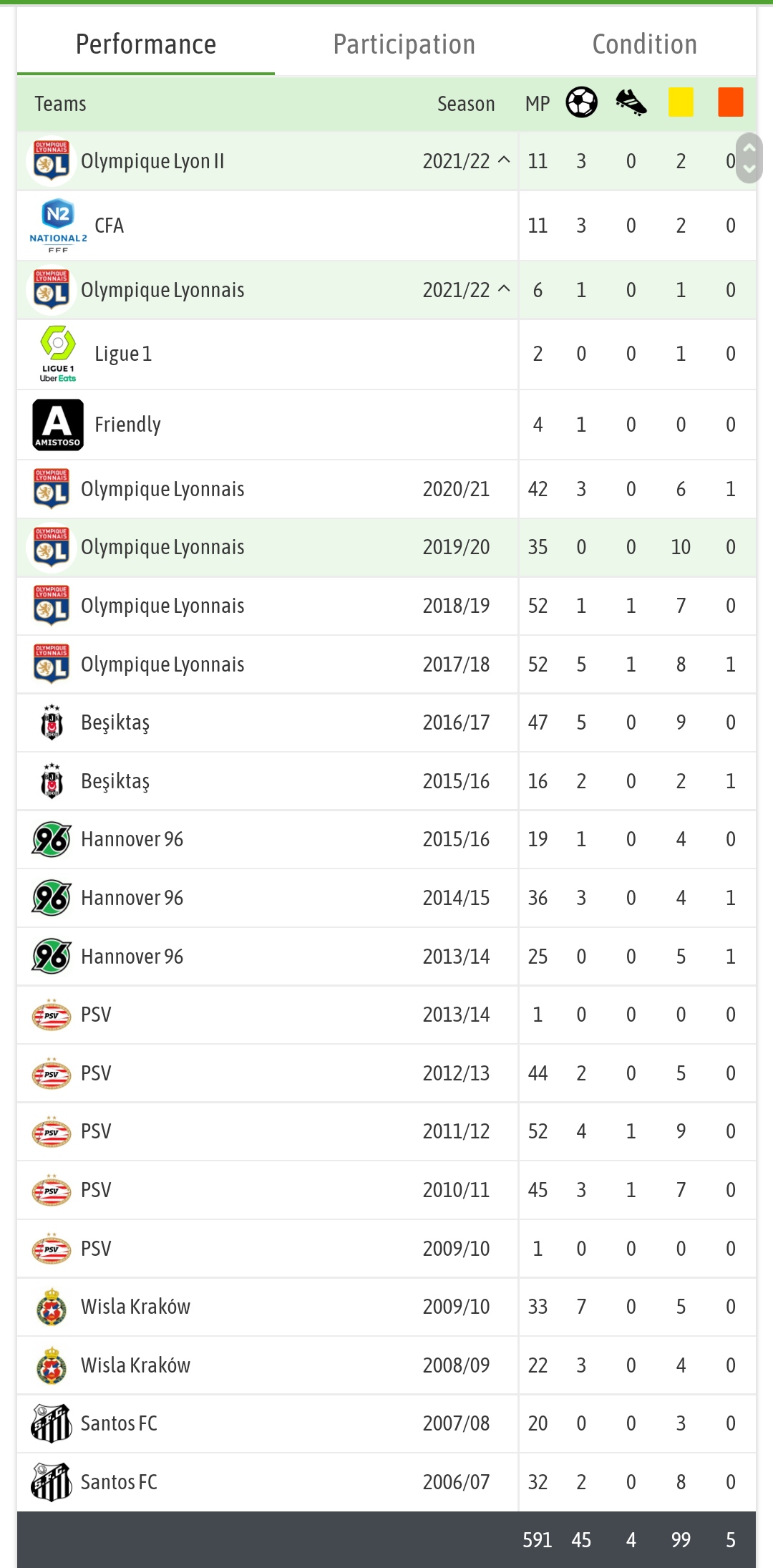Click the yellow card column swatch
Screen dimensions: 773x1568
pos(681,102)
